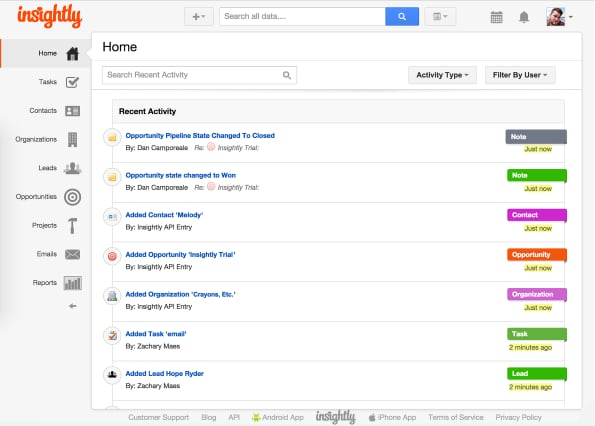Go to Organizations in the sidebar
This screenshot has width=595, height=426.
[x=36, y=140]
